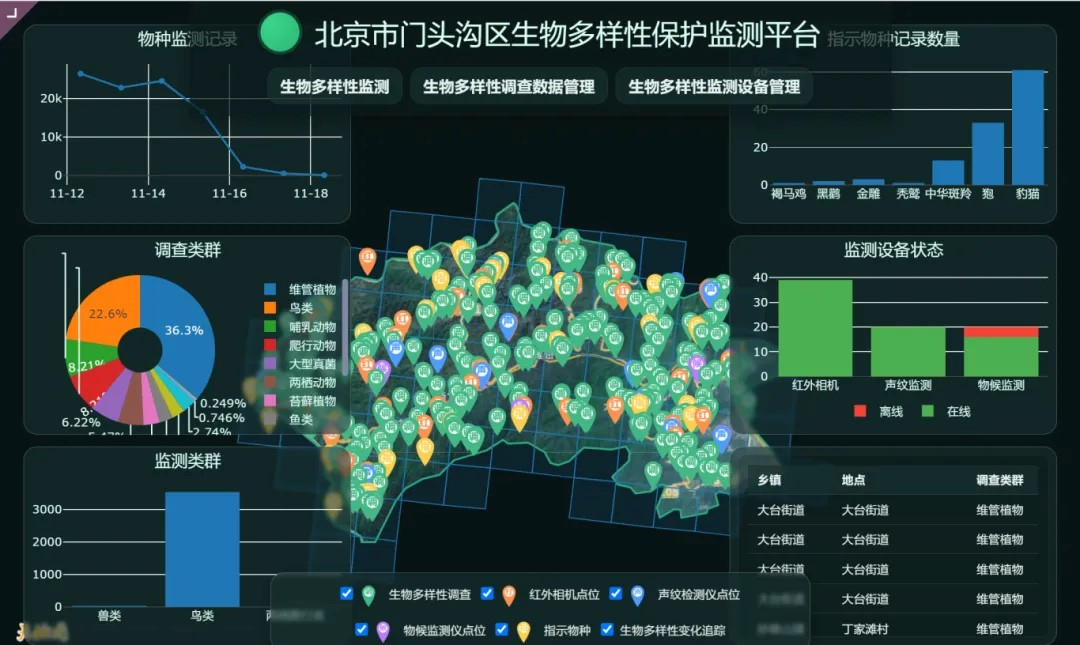Toggle the 红外相机点位 checkbox
The width and height of the screenshot is (1080, 645).
pos(487,594)
